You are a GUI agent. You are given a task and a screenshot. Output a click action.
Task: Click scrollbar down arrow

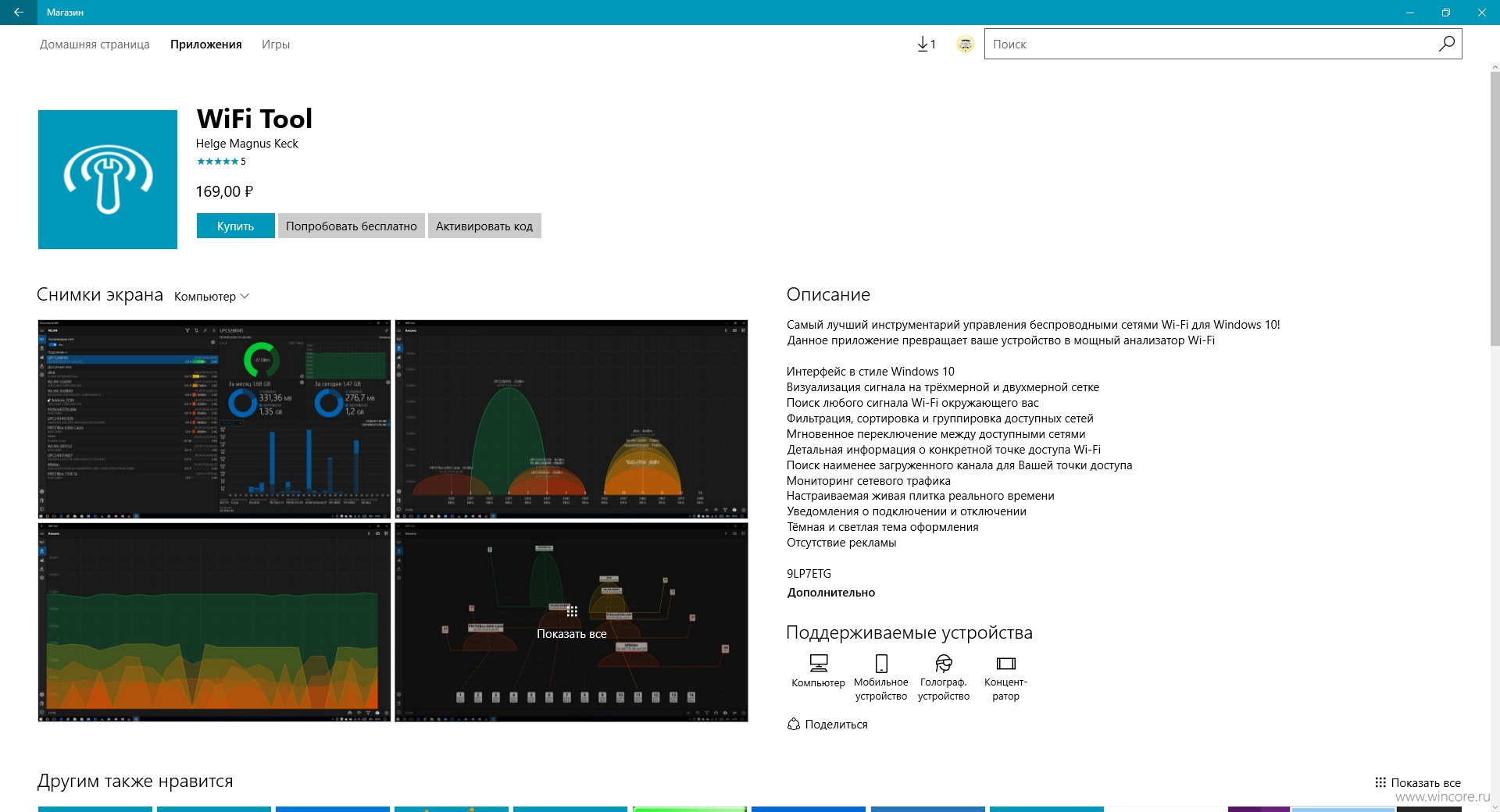point(1495,807)
